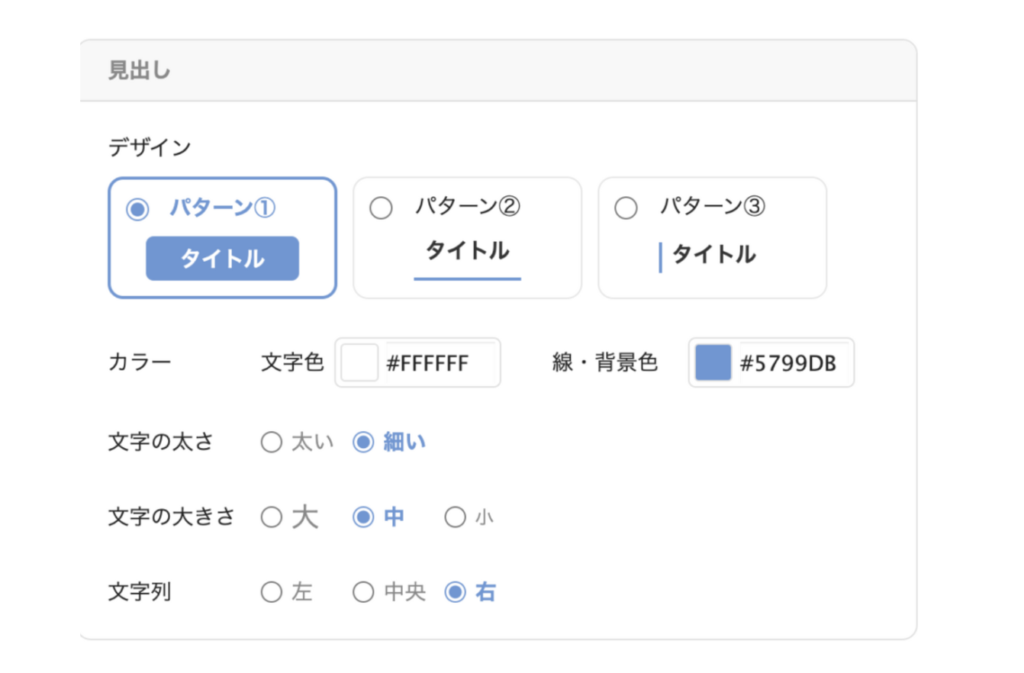Set 文字の大きさ to 小
1024x673 pixels.
pos(455,517)
